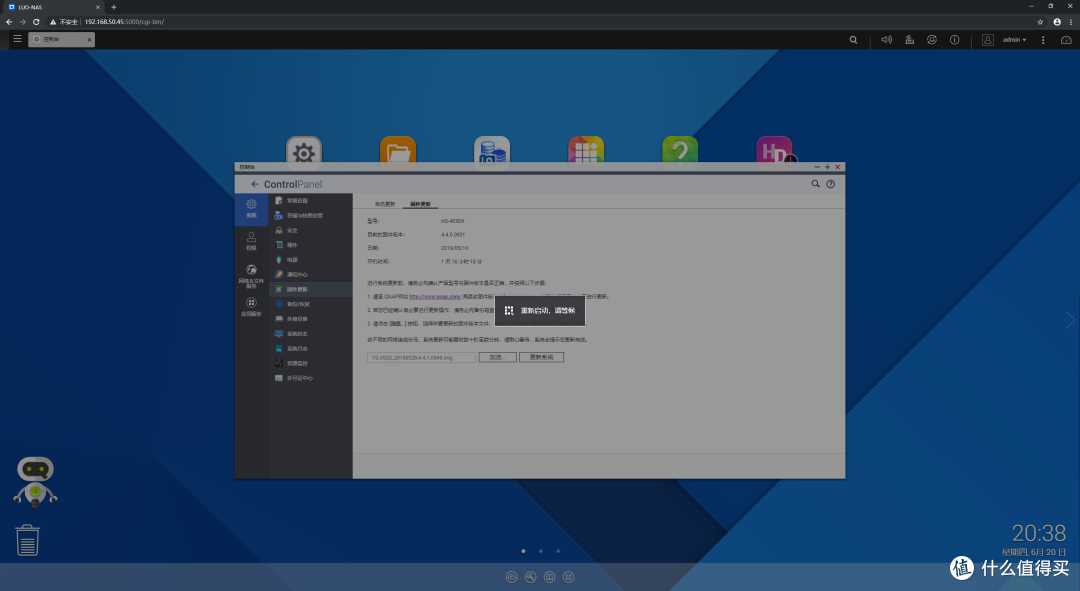1080x591 pixels.
Task: Open 资源监控 item
Action: [x=311, y=364]
